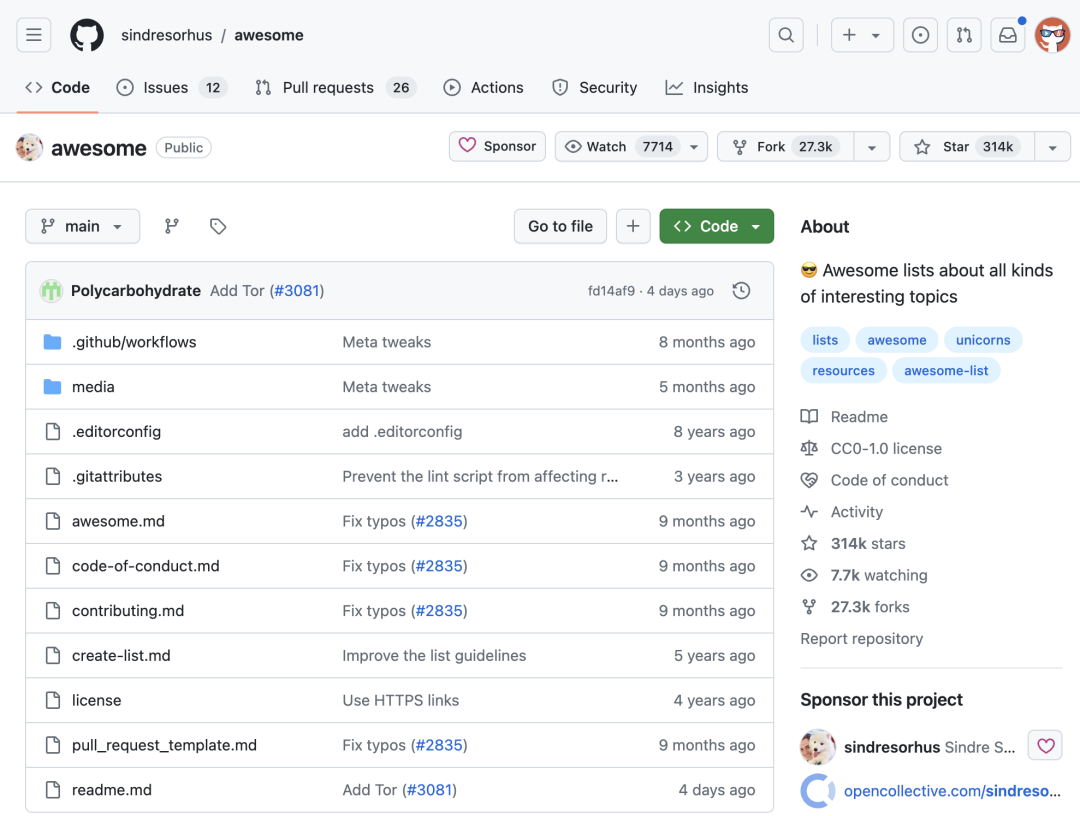Open 'Use HTTPS links' commit message

click(x=401, y=700)
